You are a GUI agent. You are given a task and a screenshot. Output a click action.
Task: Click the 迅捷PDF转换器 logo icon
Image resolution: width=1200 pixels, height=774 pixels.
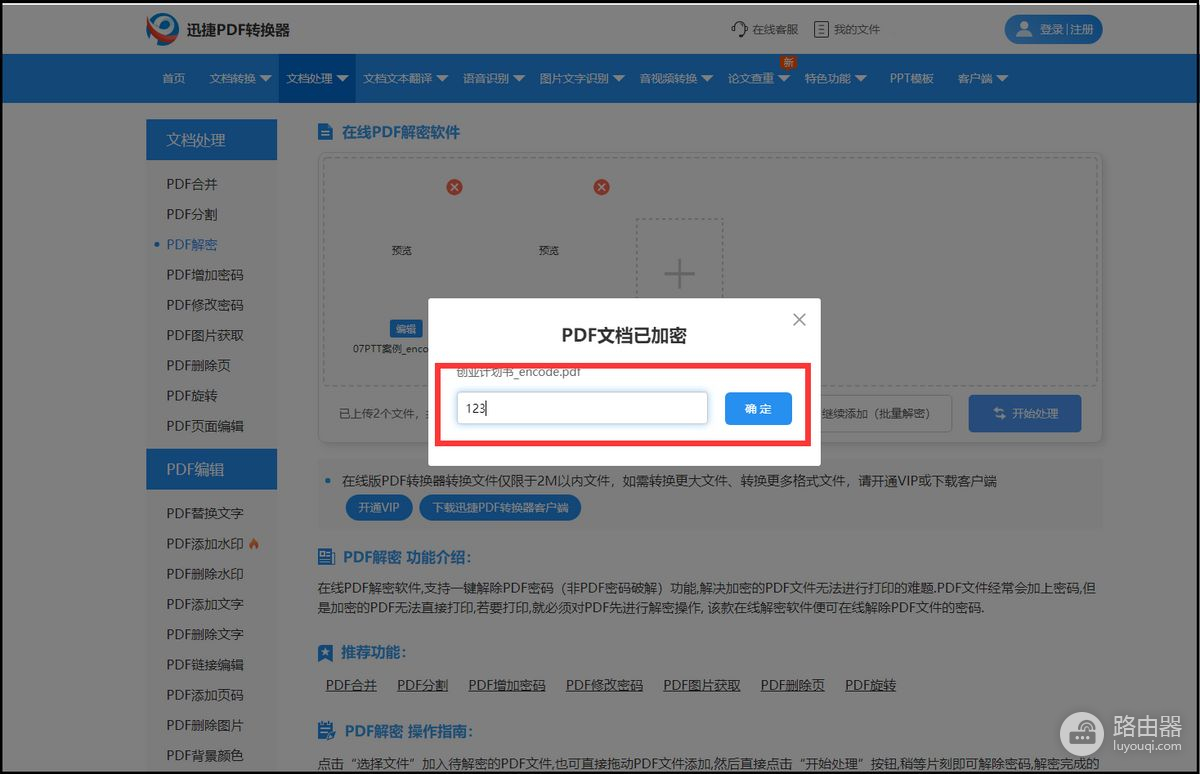162,30
